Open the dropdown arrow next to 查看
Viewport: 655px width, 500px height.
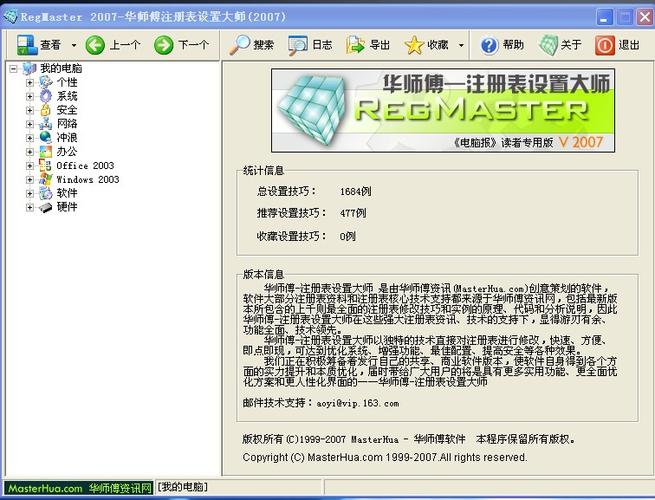point(74,45)
